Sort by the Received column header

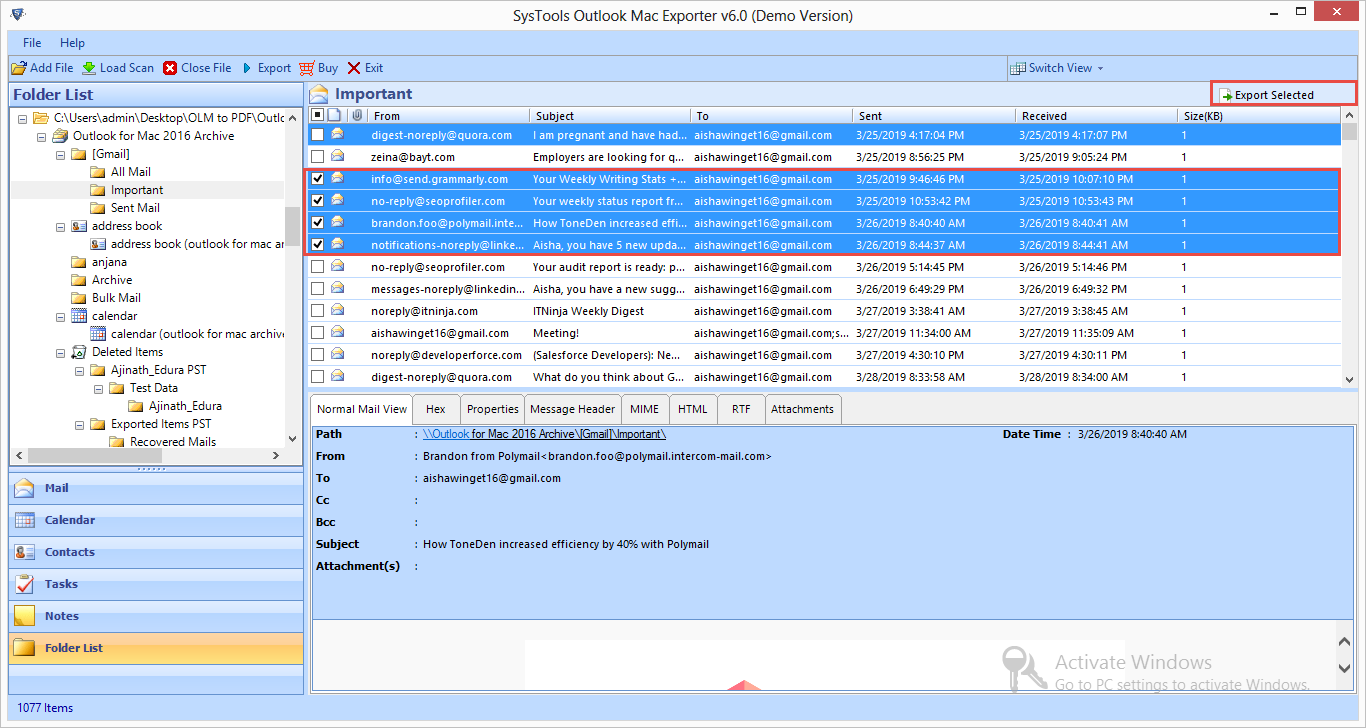1096,116
